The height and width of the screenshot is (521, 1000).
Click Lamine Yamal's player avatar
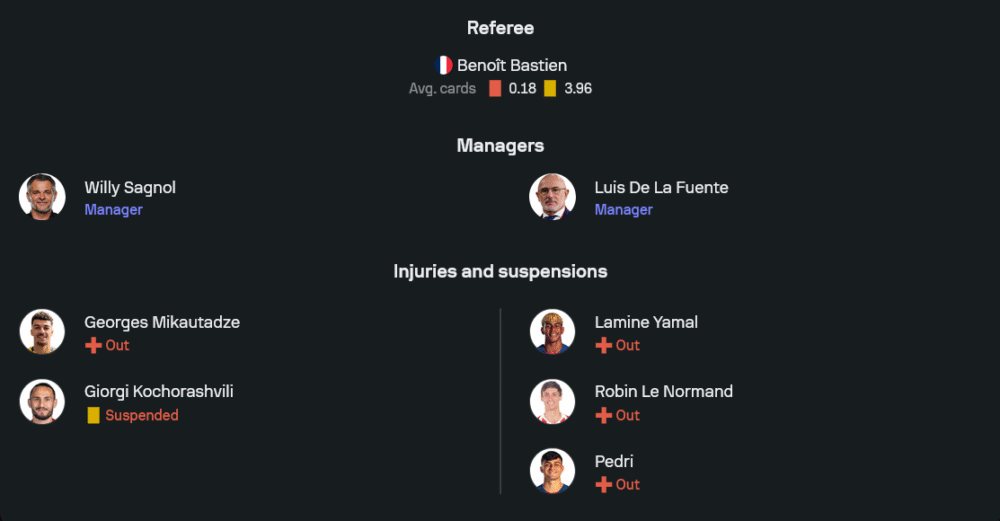[x=552, y=332]
